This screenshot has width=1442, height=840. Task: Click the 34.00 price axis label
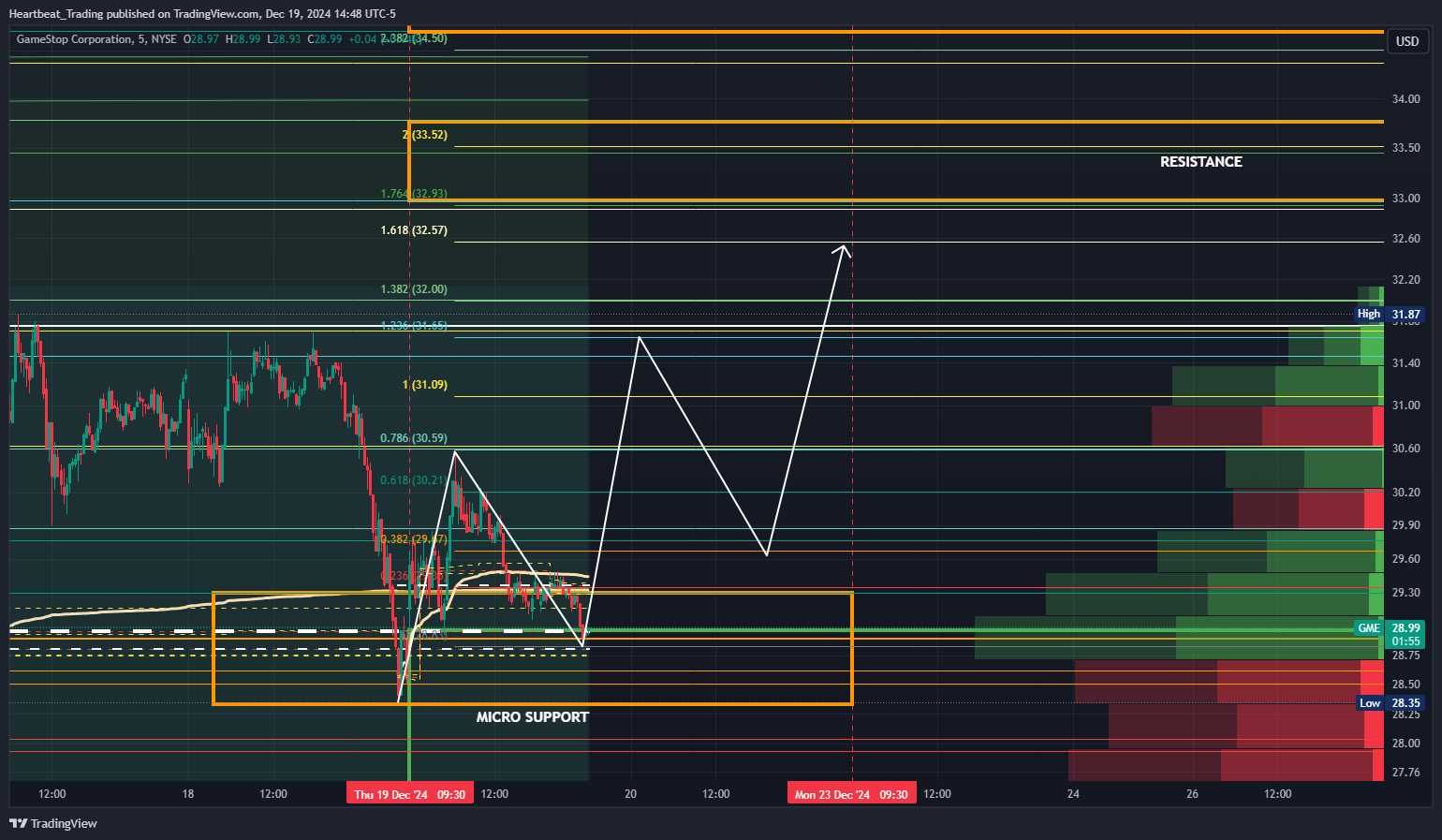[x=1406, y=99]
